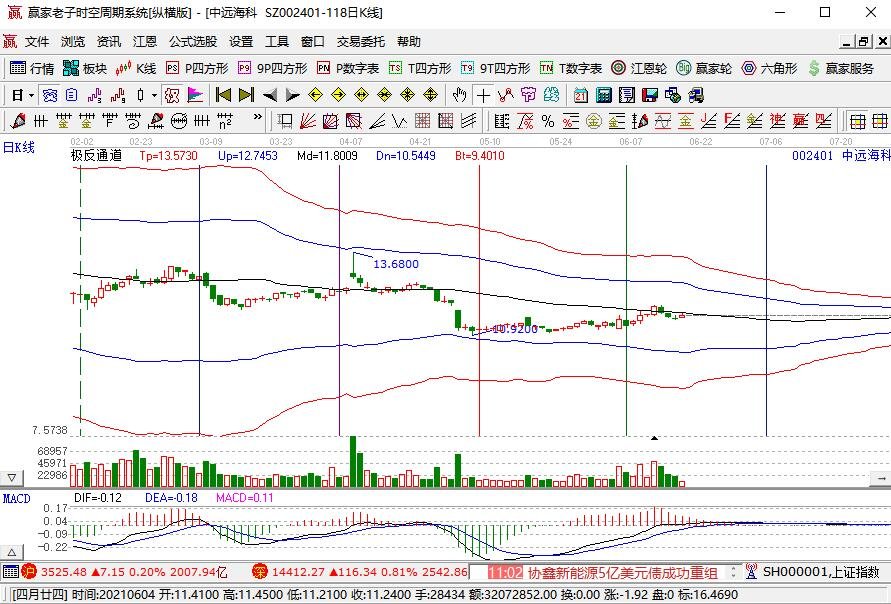Open the 六角形 hexagon tool
Screen dimensions: 891x604
pyautogui.click(x=769, y=68)
